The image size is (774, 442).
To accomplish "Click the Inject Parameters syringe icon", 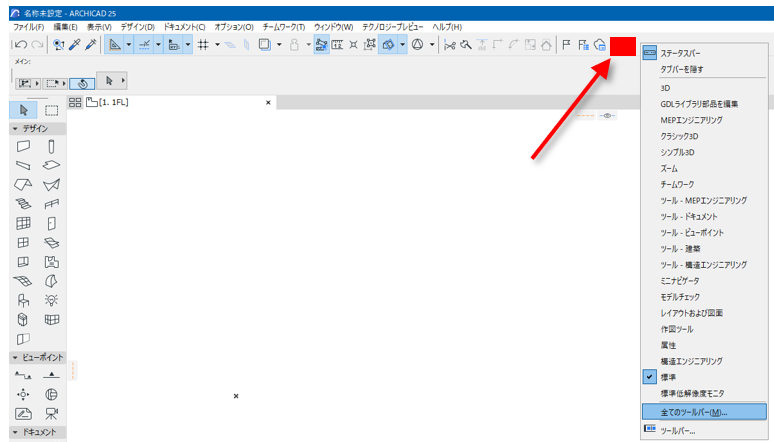I will pos(91,45).
